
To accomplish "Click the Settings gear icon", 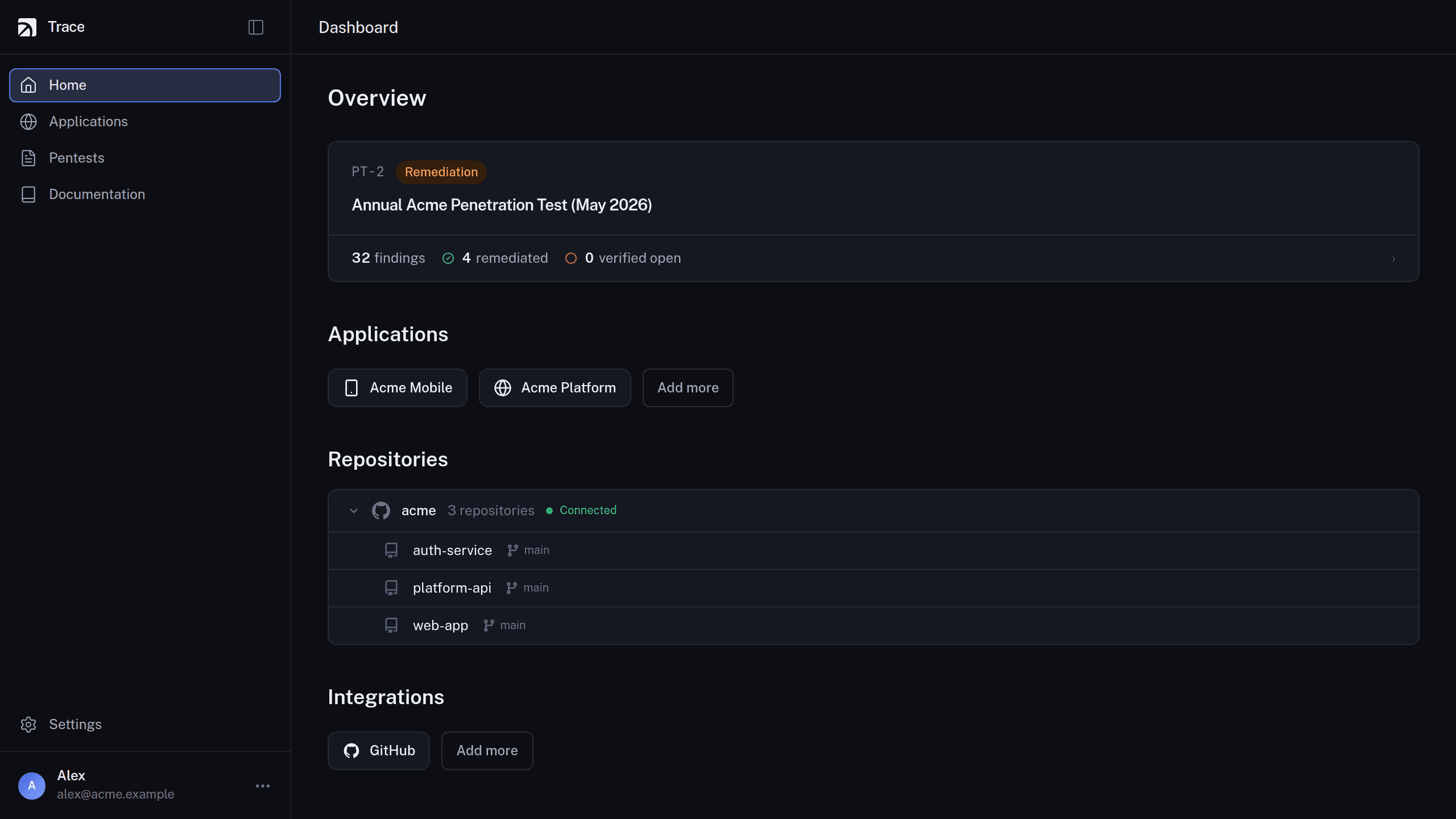I will click(x=28, y=725).
